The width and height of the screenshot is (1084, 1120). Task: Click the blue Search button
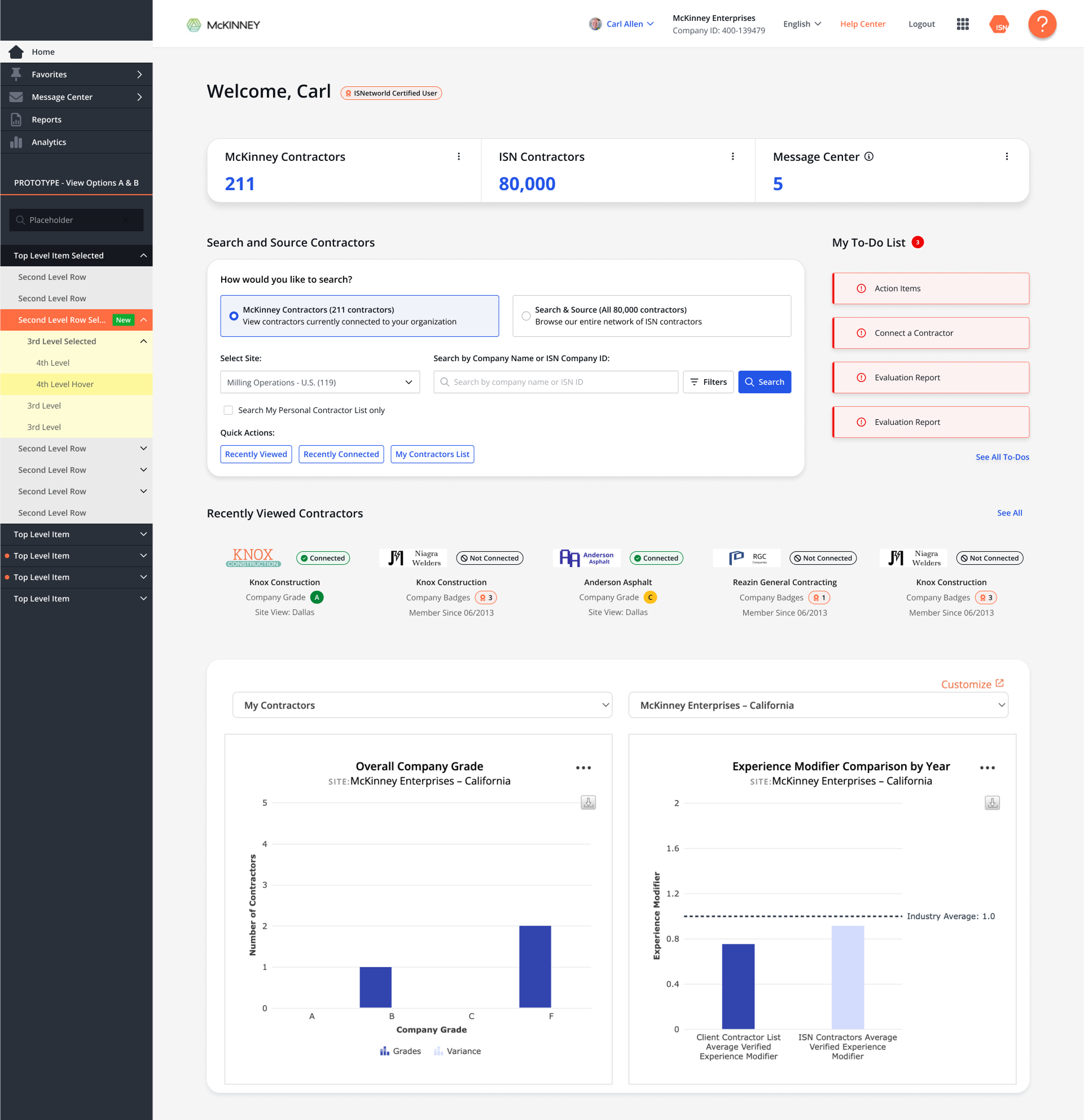pos(765,383)
